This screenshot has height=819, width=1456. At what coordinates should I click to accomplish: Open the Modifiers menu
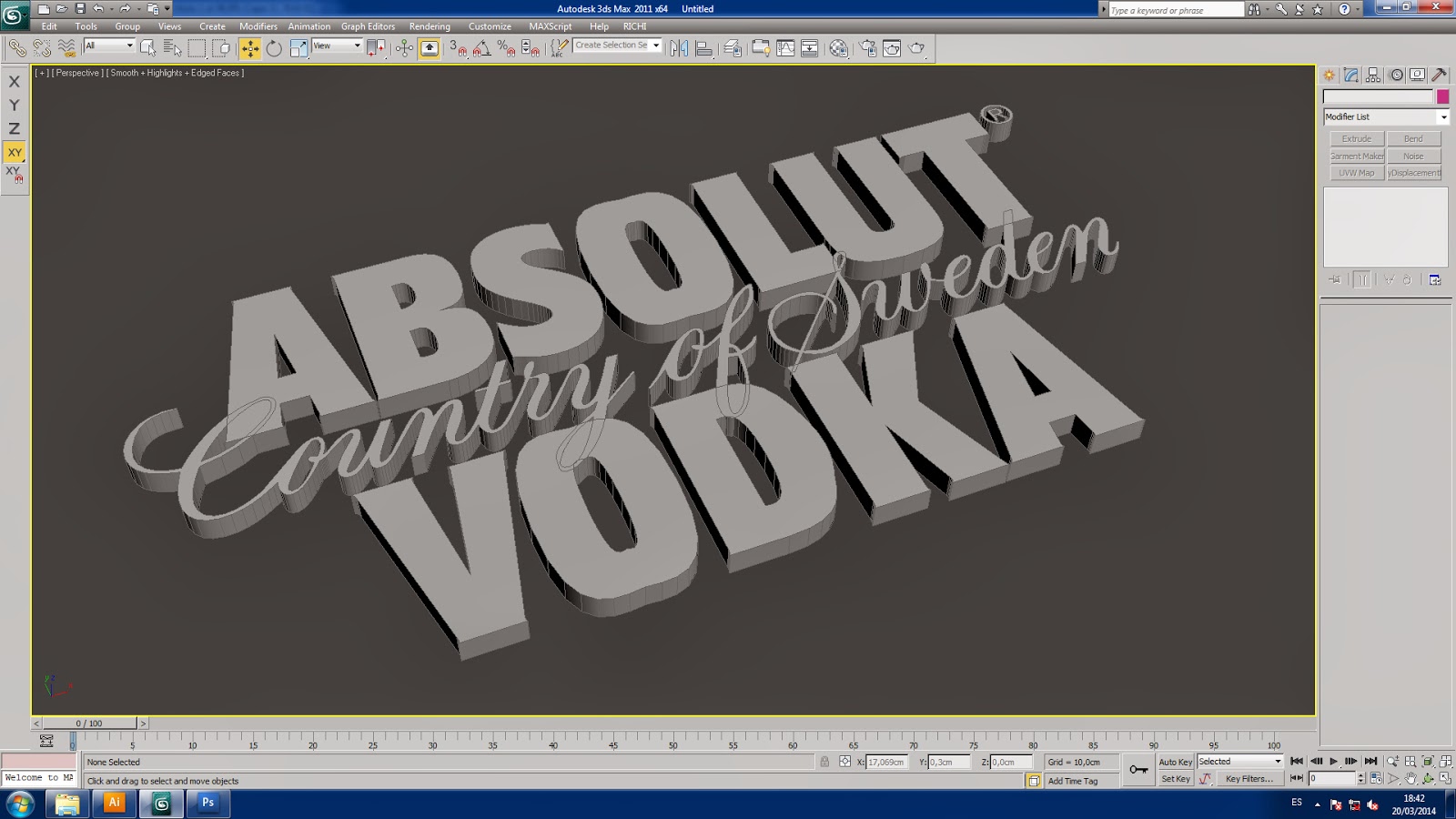(258, 26)
